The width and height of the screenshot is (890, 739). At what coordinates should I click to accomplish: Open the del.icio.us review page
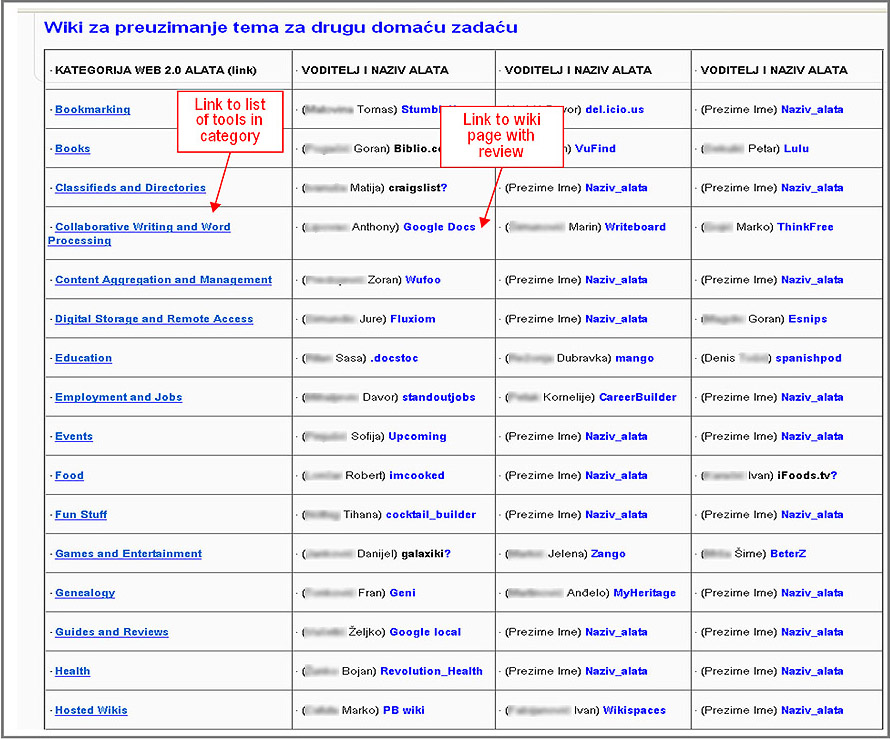point(615,110)
